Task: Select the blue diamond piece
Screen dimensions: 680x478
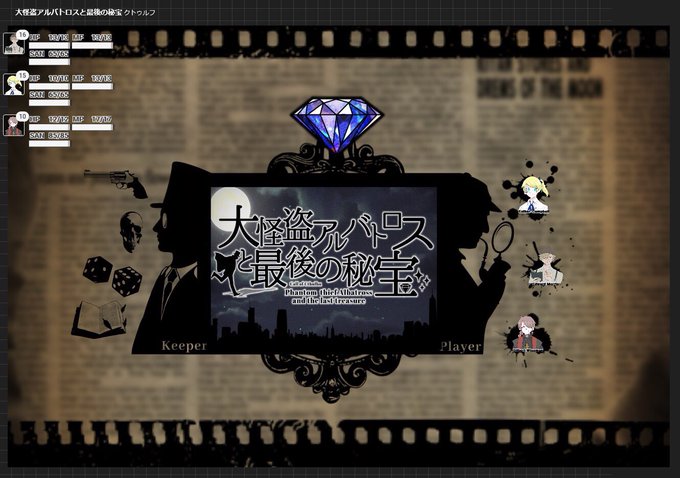Action: coord(337,124)
